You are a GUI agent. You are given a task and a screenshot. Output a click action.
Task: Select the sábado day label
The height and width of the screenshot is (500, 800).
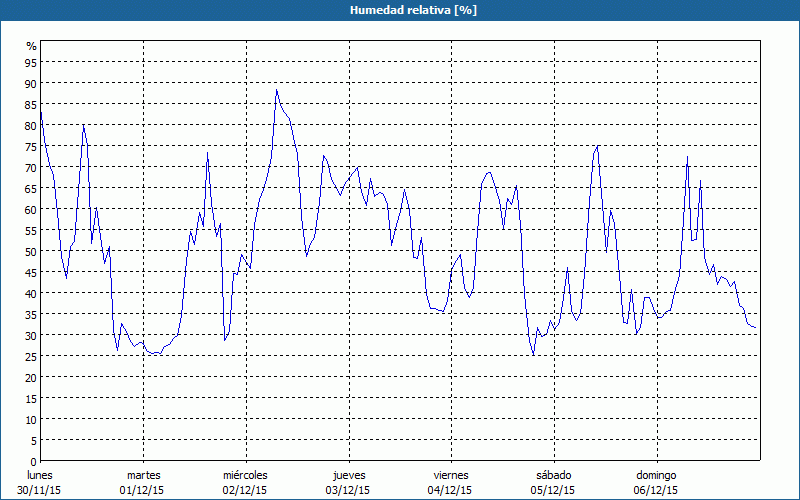553,475
